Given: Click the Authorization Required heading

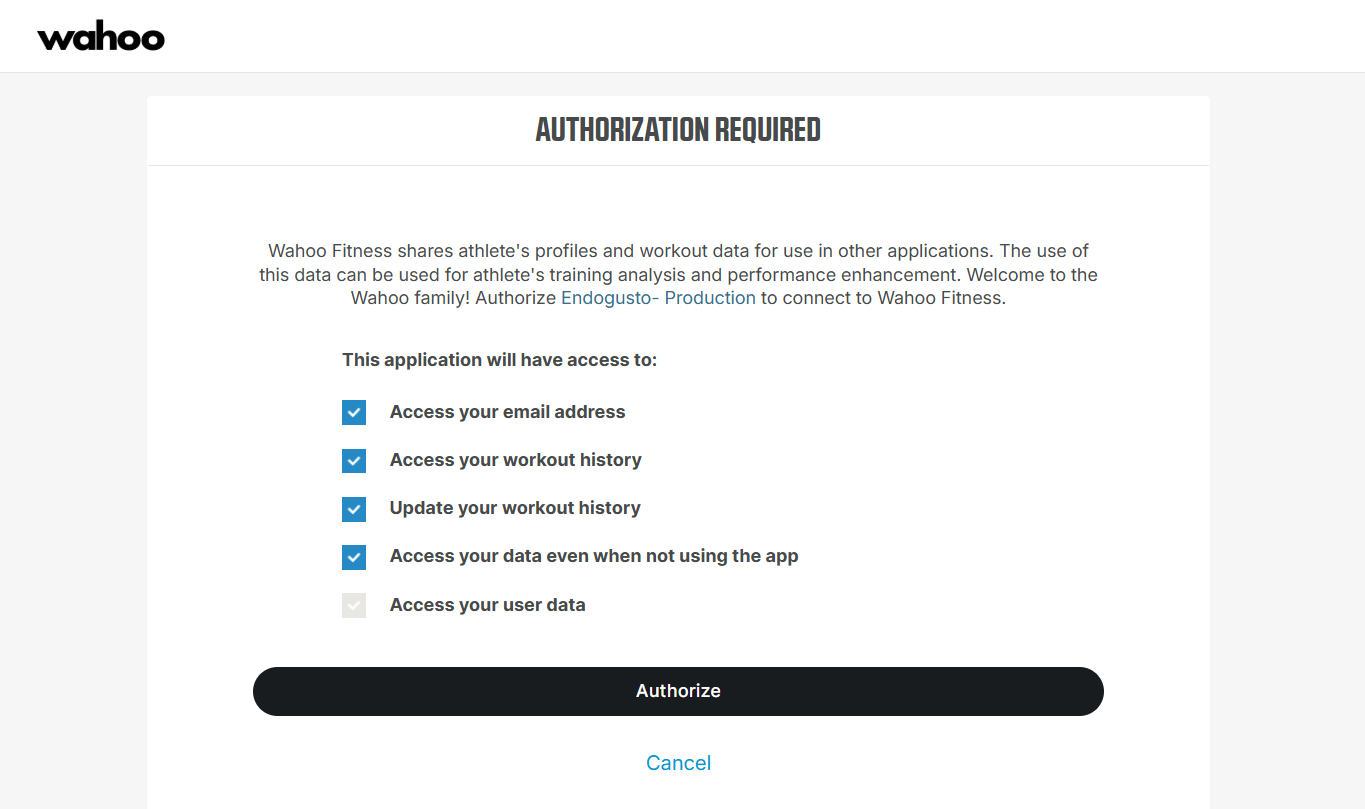Looking at the screenshot, I should [678, 130].
